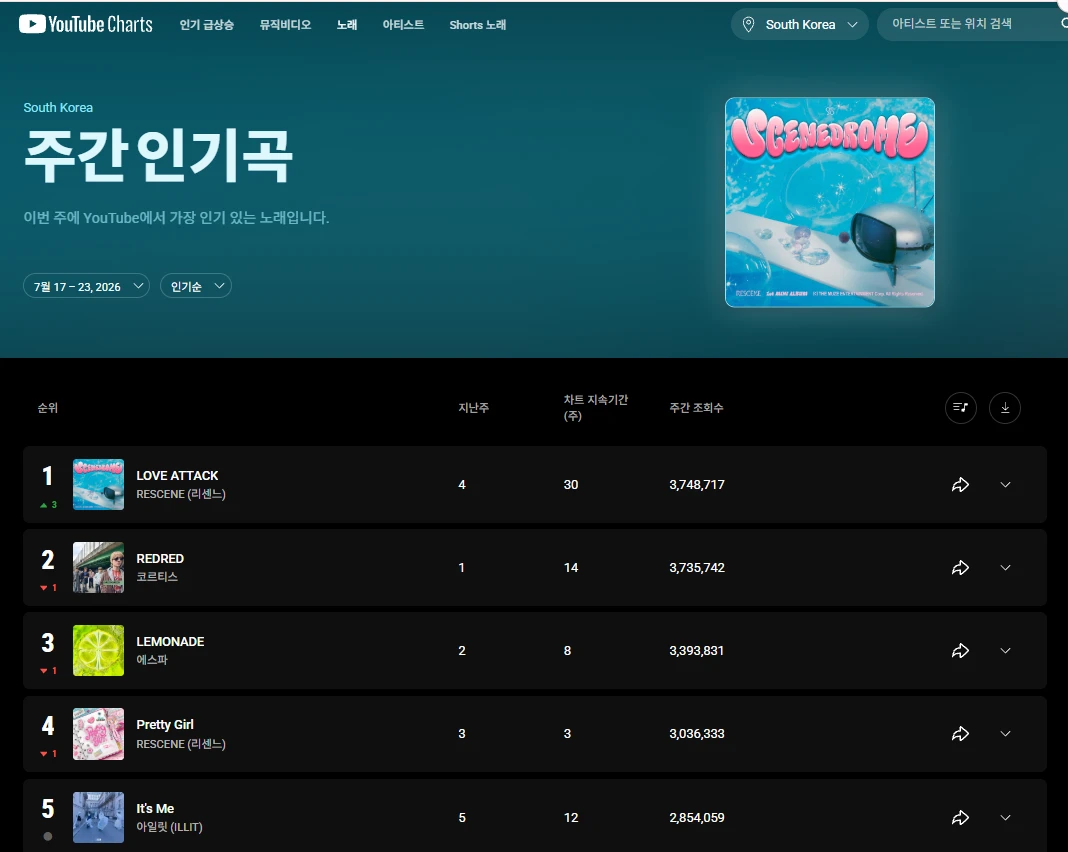
Task: Share the Pretty Girl song entry
Action: tap(960, 733)
